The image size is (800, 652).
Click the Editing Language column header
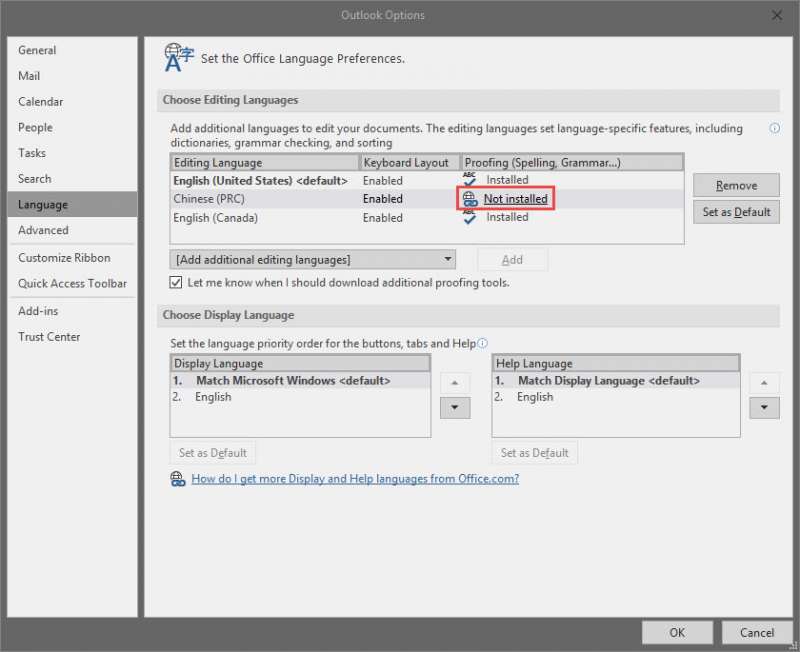tap(265, 163)
